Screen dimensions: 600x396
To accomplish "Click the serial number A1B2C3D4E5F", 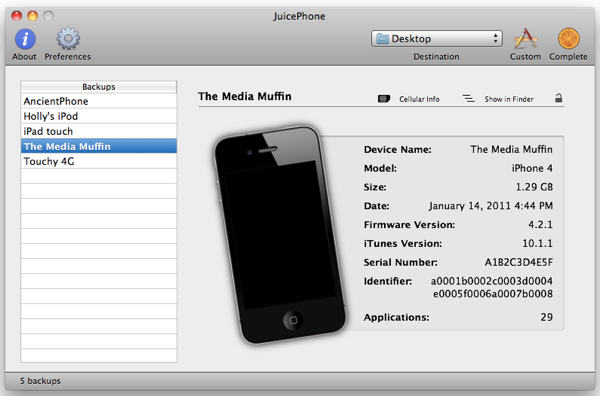I will point(518,262).
